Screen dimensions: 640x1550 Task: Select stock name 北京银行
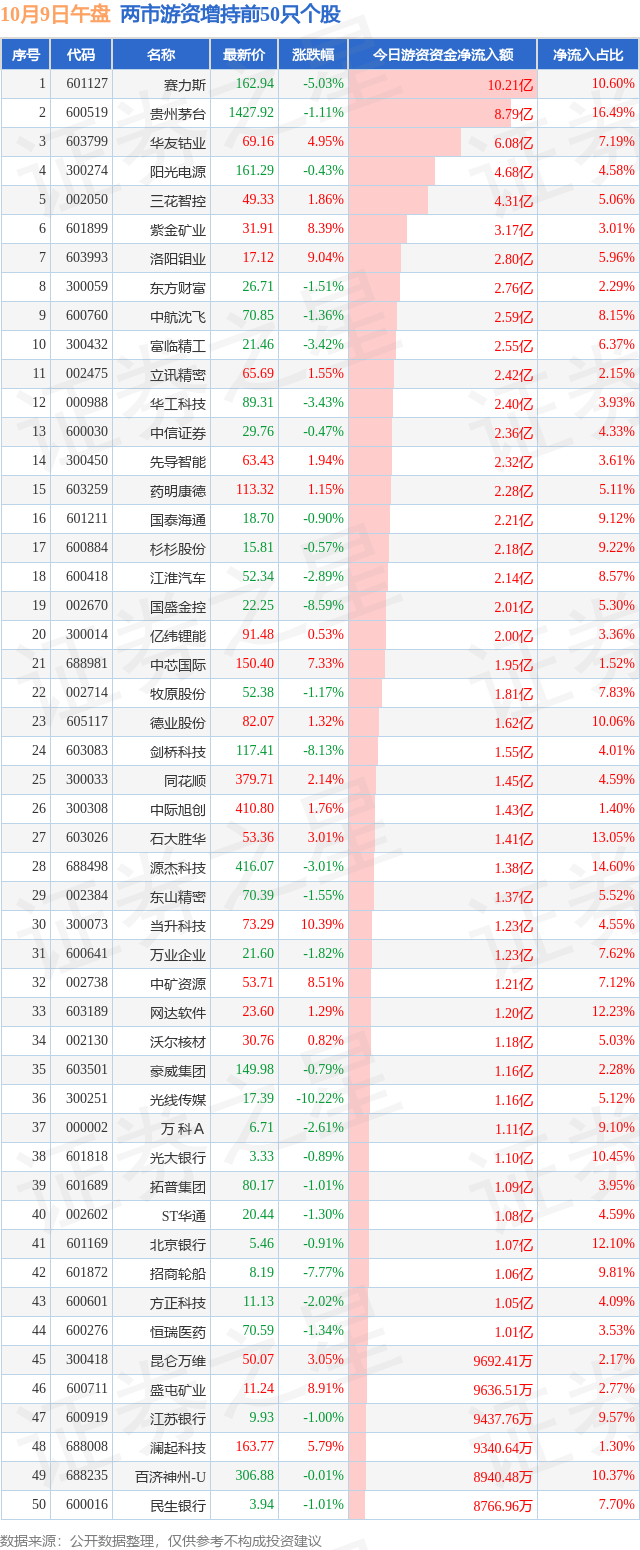[178, 1245]
